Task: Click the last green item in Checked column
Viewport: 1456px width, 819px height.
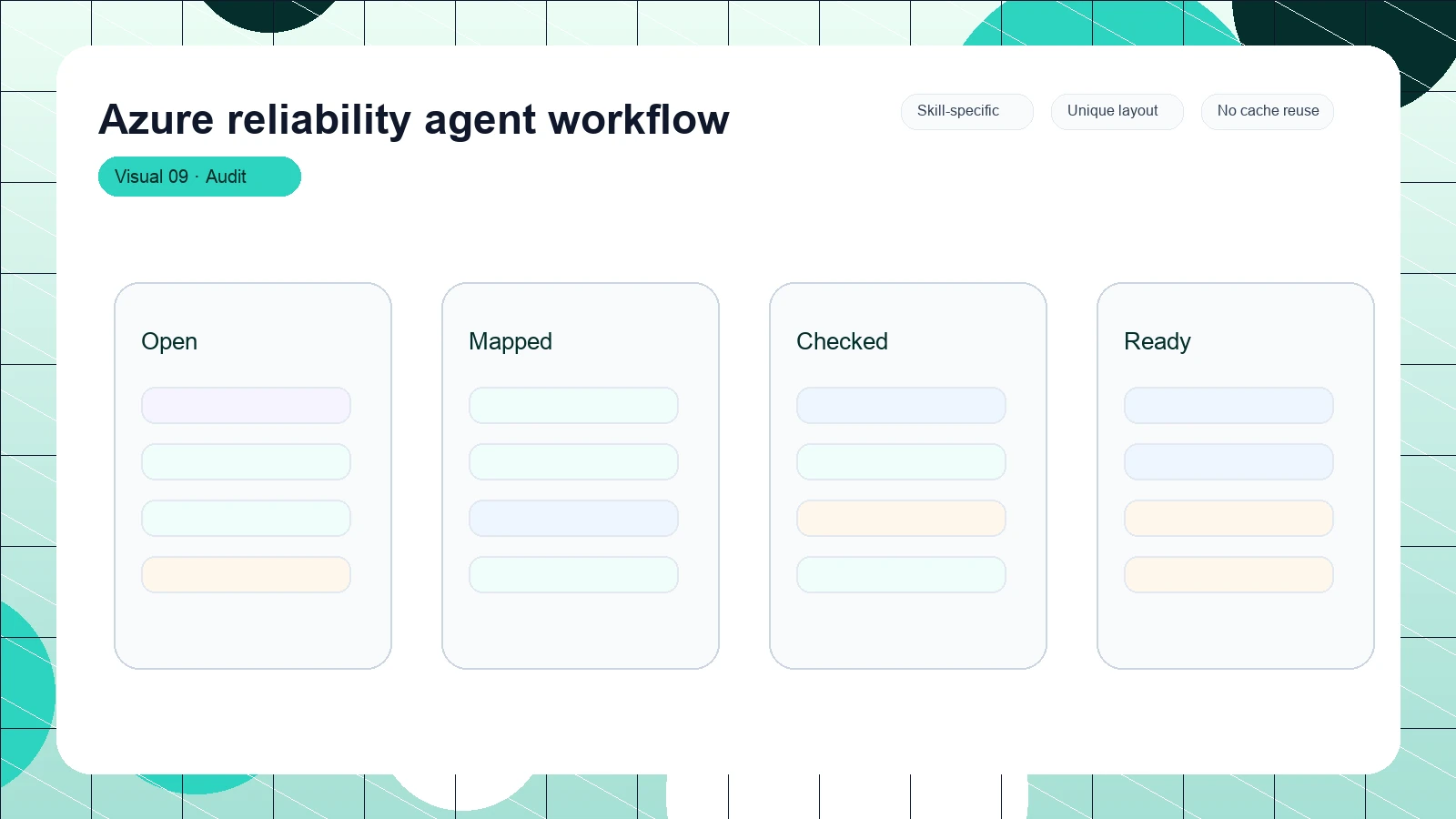Action: point(901,575)
